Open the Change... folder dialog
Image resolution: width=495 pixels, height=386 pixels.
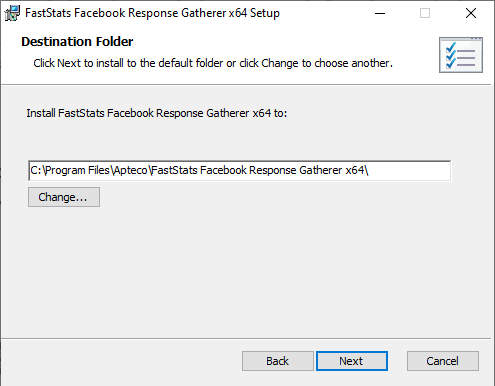coord(64,197)
